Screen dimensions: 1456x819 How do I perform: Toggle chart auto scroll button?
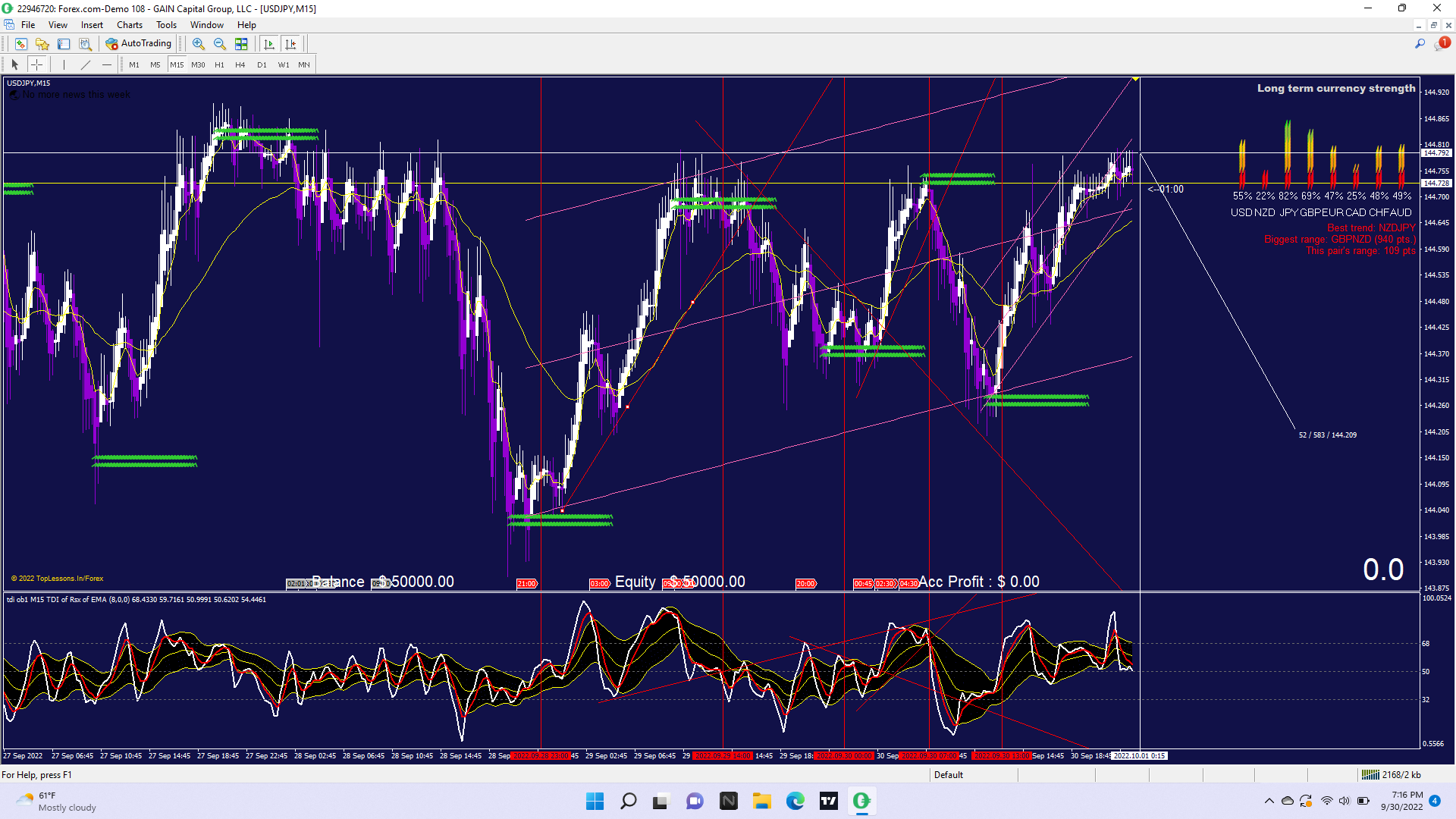pos(269,44)
